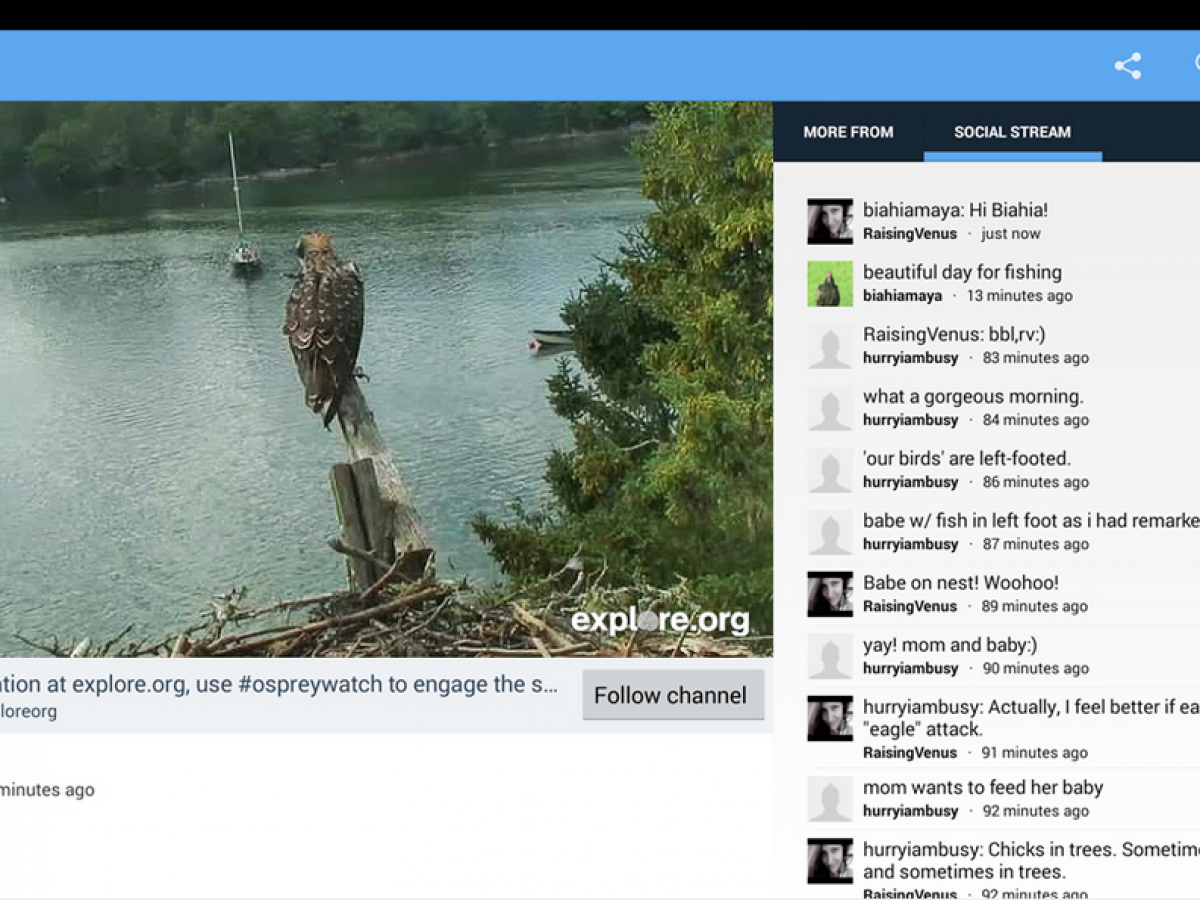Click RaisingVenus avatar beside "Hi Biahia!" comment
The height and width of the screenshot is (900, 1200).
click(830, 222)
